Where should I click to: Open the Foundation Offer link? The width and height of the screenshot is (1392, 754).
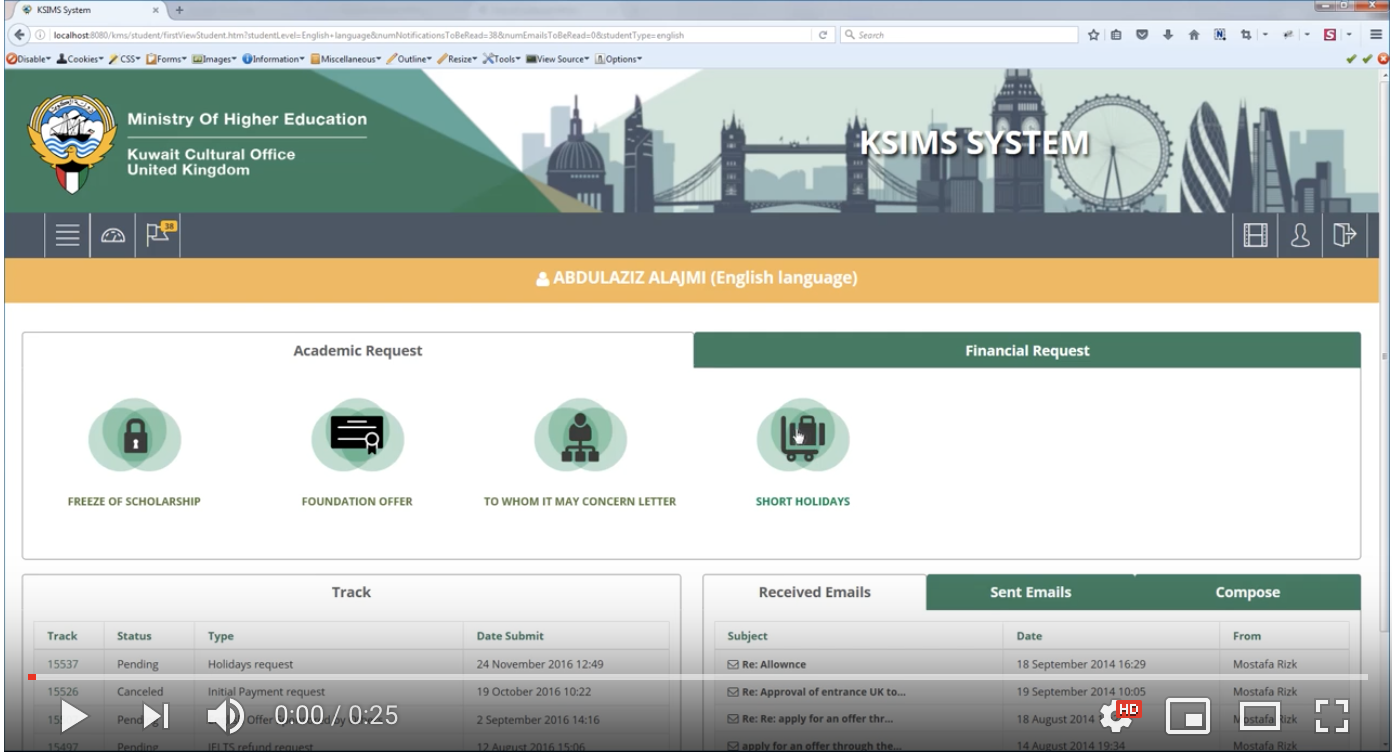[x=357, y=501]
